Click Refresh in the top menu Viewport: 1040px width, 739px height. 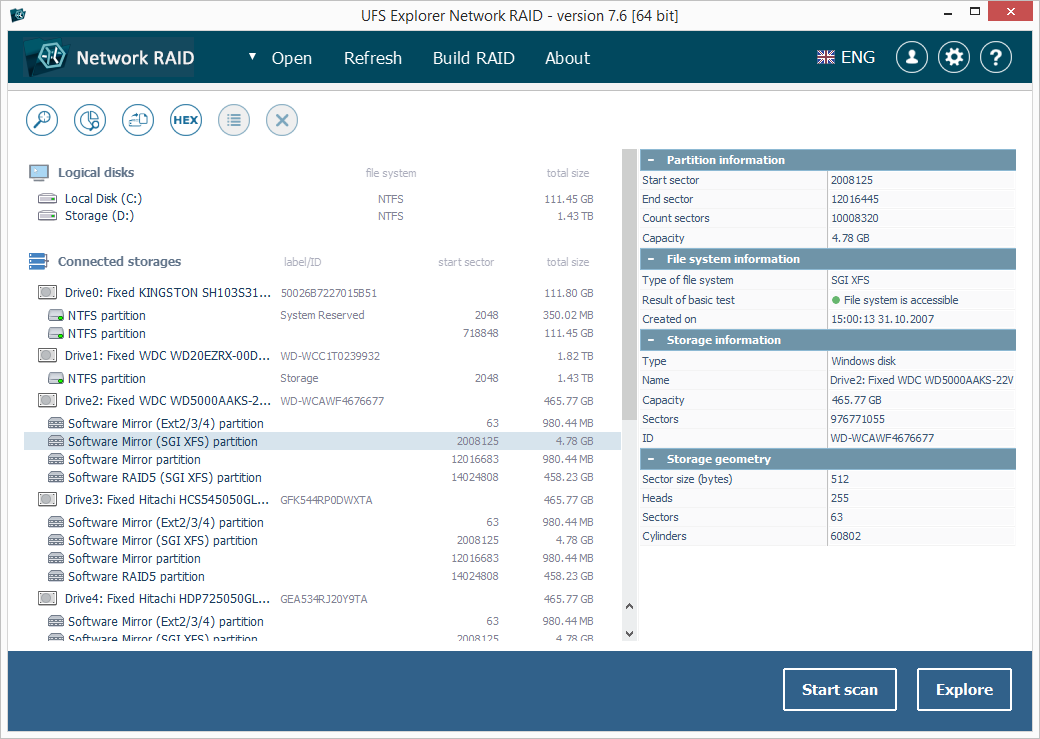[x=373, y=58]
